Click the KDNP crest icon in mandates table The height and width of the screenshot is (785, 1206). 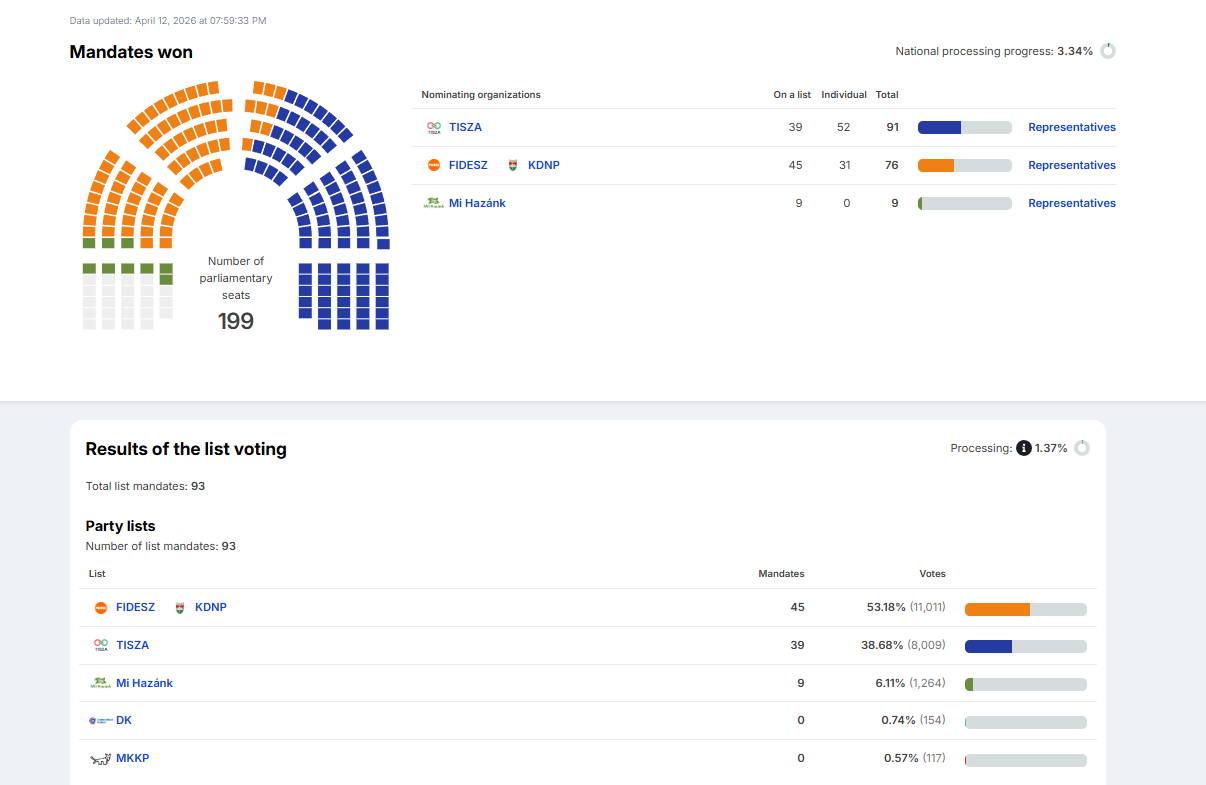point(514,165)
